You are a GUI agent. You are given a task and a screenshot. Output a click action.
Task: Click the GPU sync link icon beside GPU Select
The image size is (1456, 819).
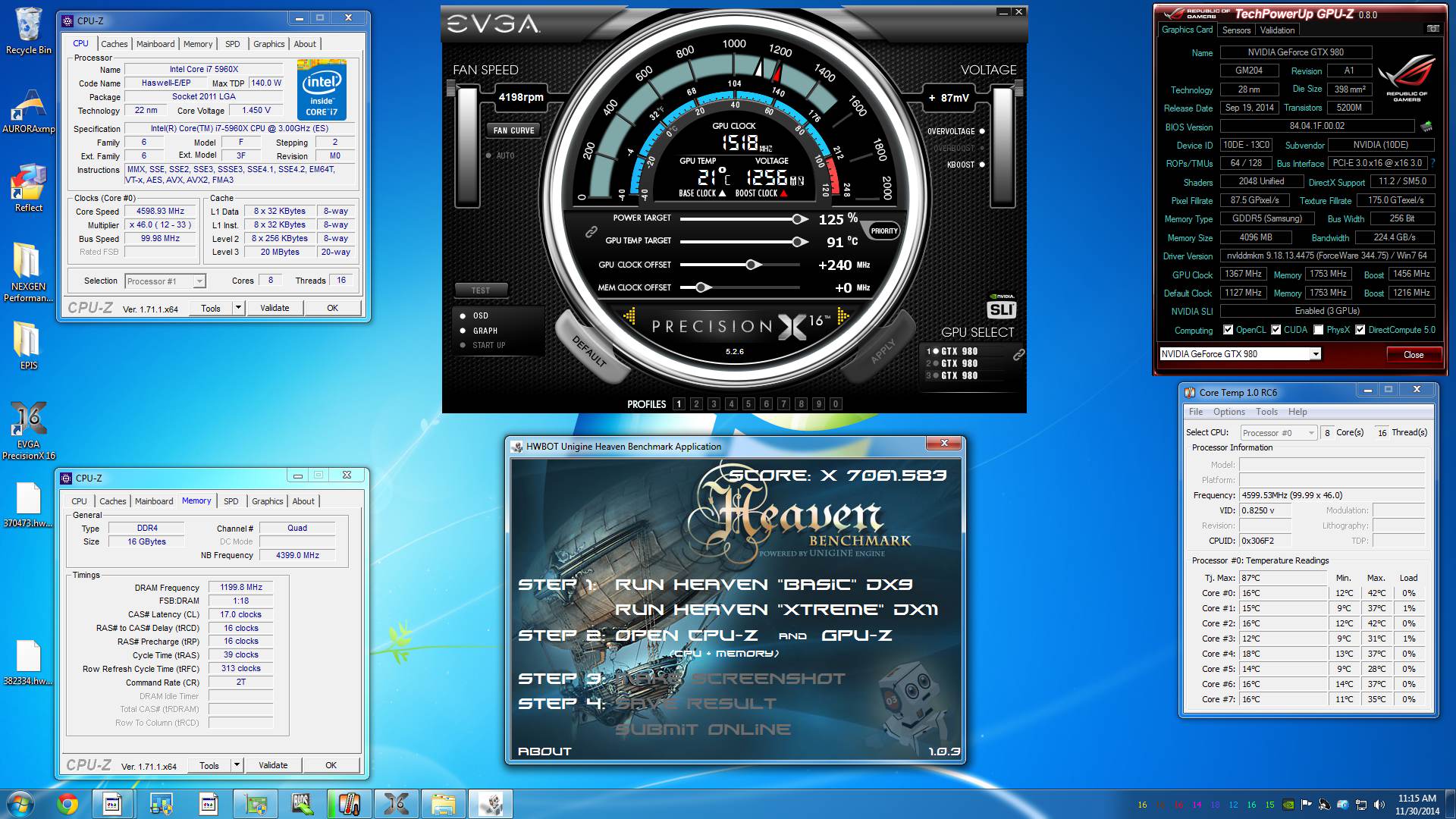[1018, 354]
